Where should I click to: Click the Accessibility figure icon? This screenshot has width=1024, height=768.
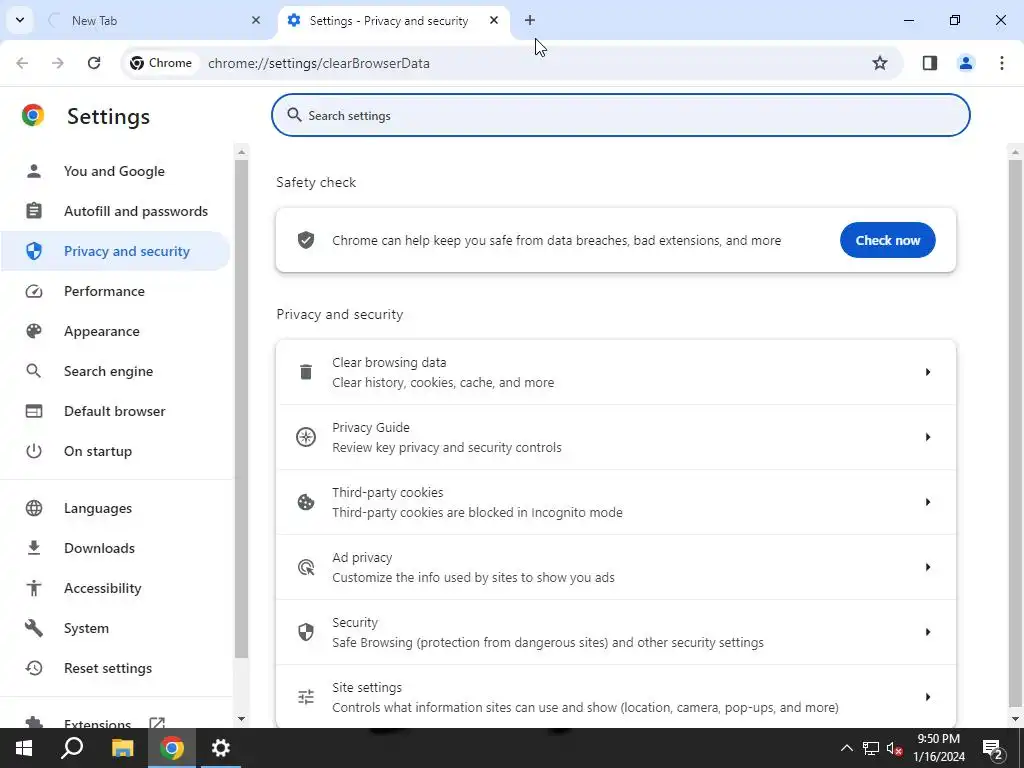[x=33, y=588]
